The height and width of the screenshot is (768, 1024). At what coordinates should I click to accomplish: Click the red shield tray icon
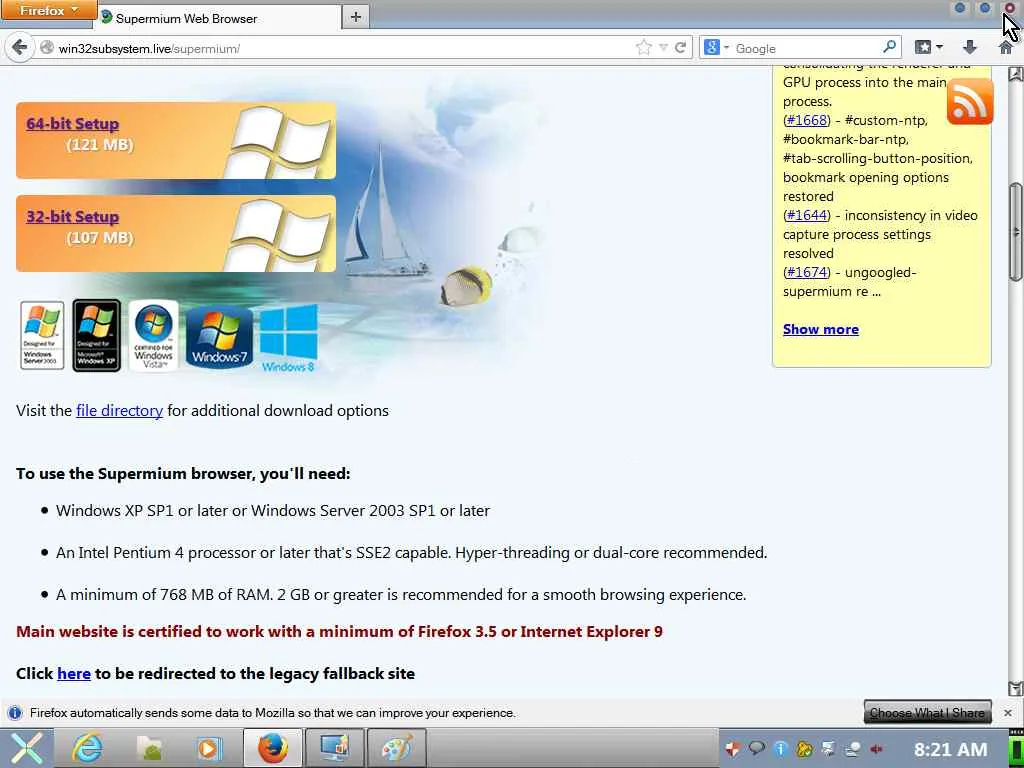point(733,748)
